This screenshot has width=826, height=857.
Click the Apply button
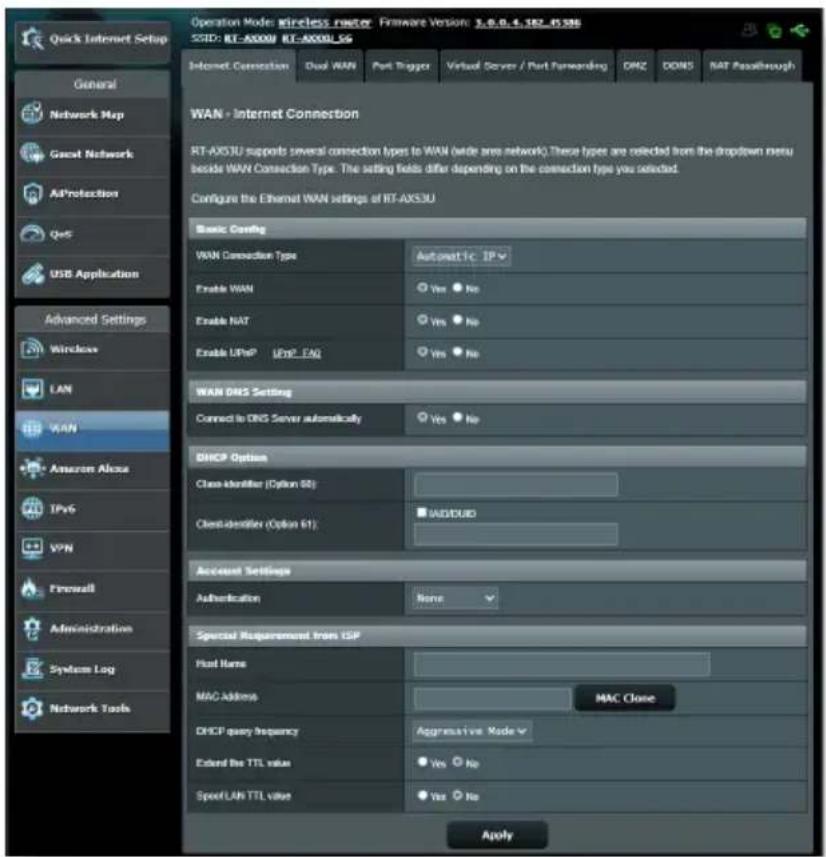point(497,835)
